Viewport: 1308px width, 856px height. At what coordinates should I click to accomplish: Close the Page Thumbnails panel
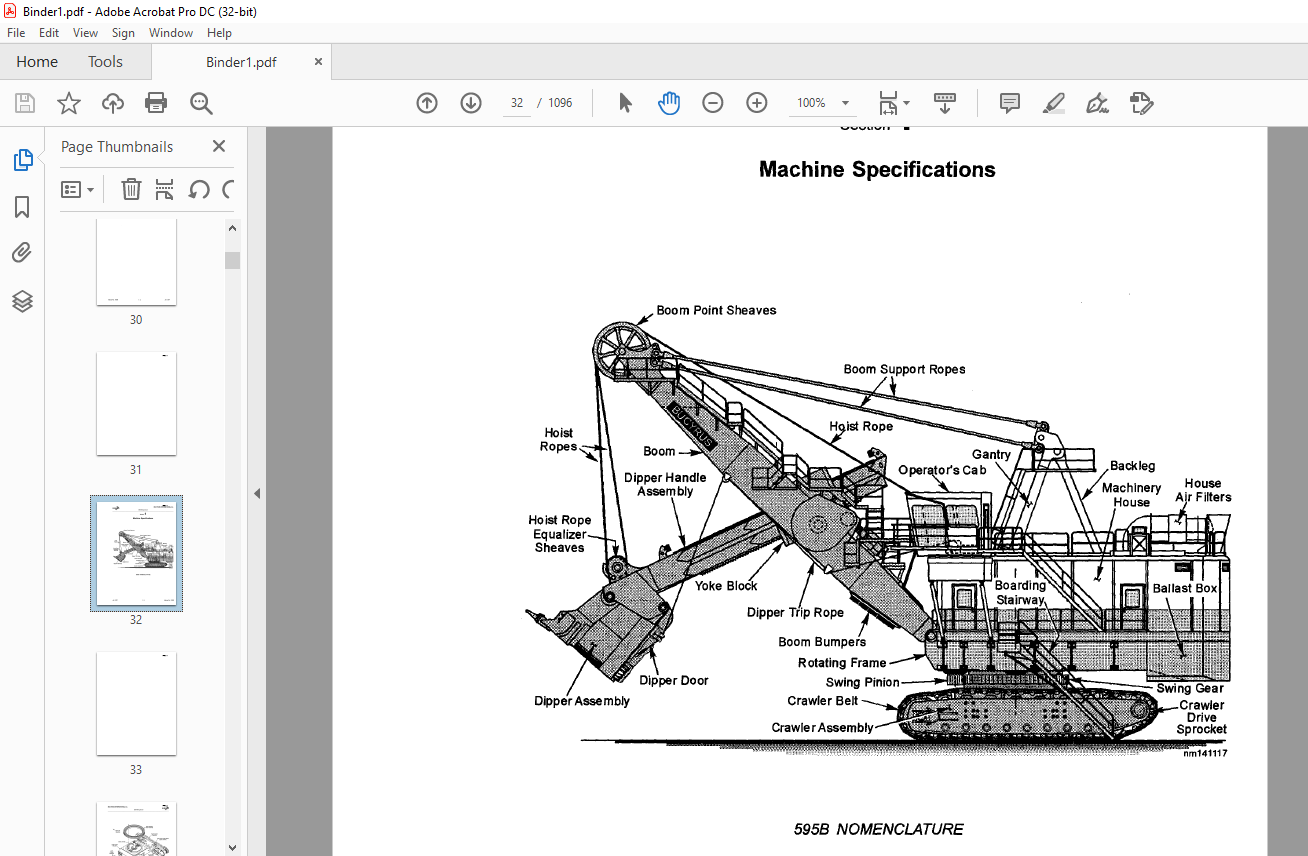[x=219, y=146]
